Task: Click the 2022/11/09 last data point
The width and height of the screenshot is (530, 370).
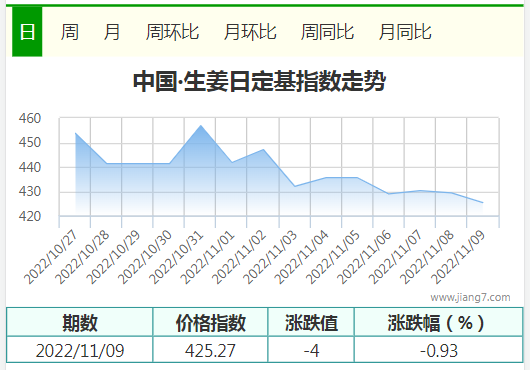Action: click(x=483, y=203)
